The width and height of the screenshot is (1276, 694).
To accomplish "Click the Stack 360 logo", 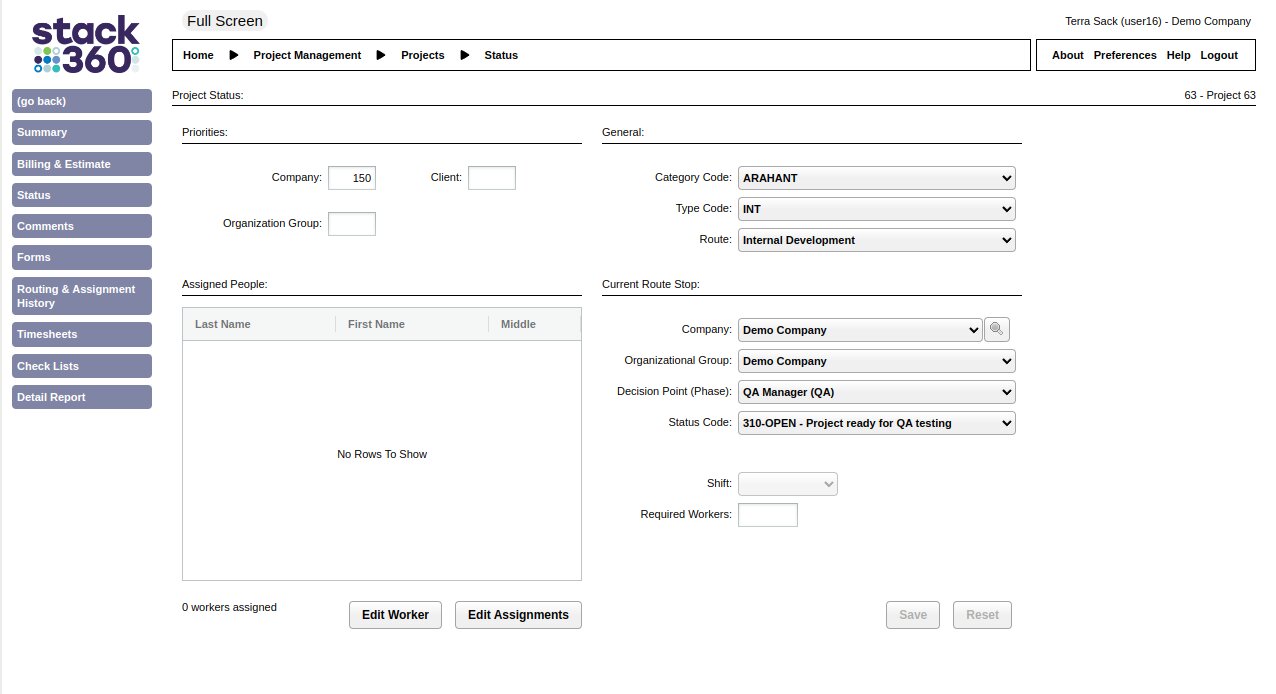I will tap(85, 45).
